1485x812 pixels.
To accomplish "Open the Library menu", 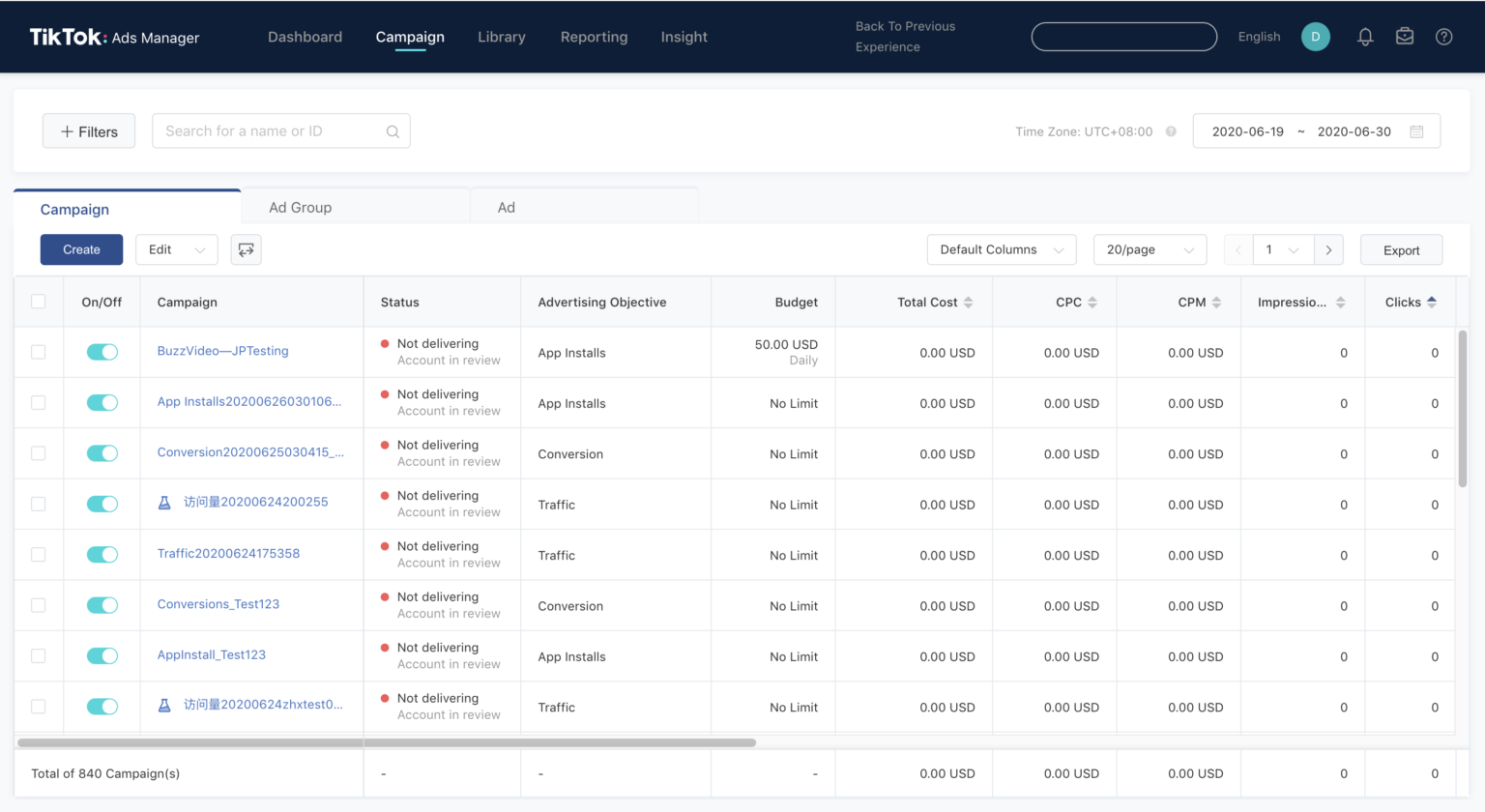I will click(502, 37).
